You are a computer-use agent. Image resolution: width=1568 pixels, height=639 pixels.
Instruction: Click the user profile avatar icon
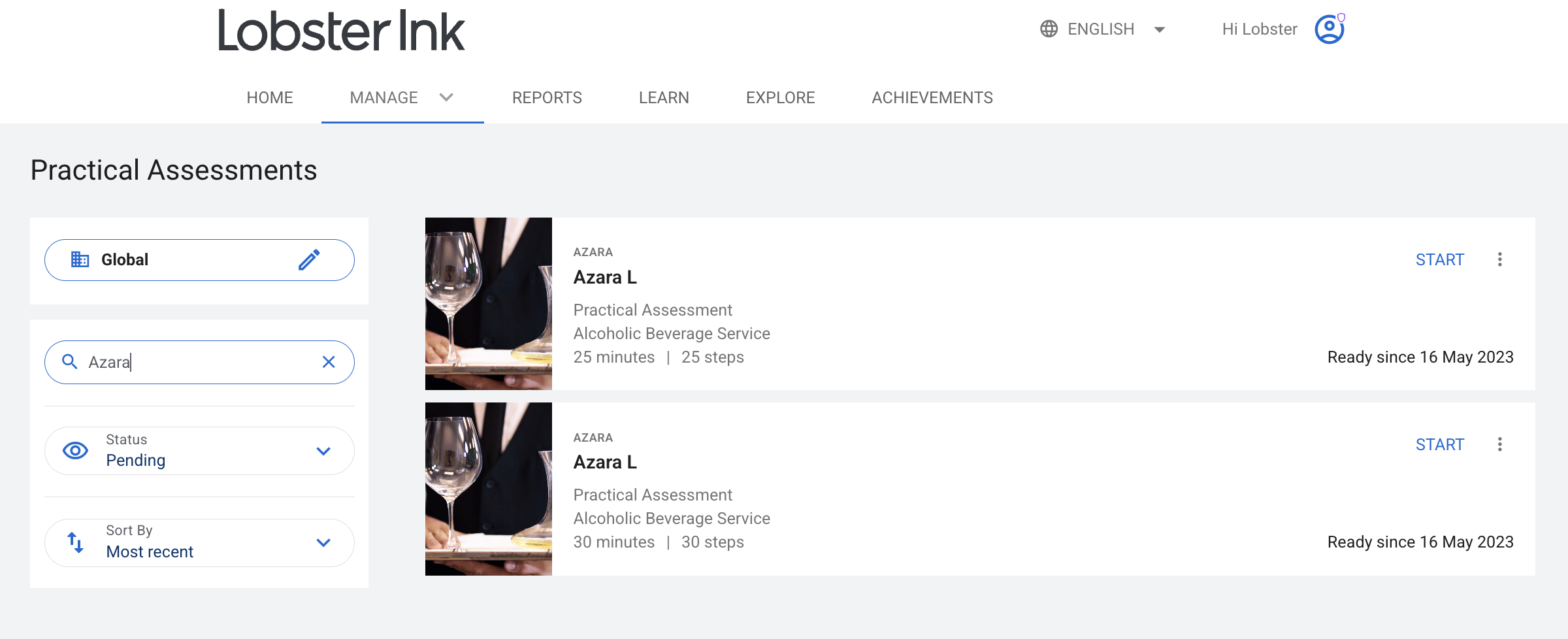tap(1329, 29)
